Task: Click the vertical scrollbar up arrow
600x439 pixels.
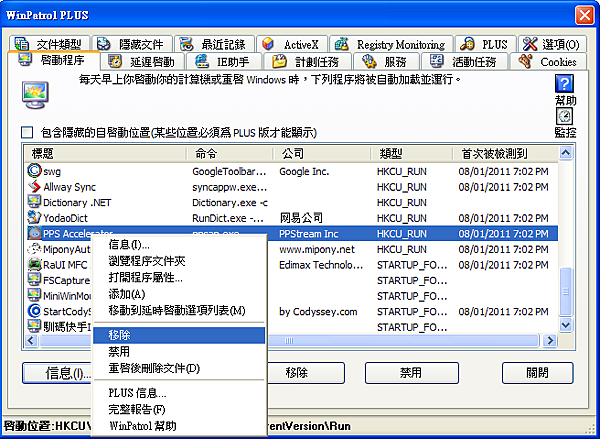Action: coord(566,153)
